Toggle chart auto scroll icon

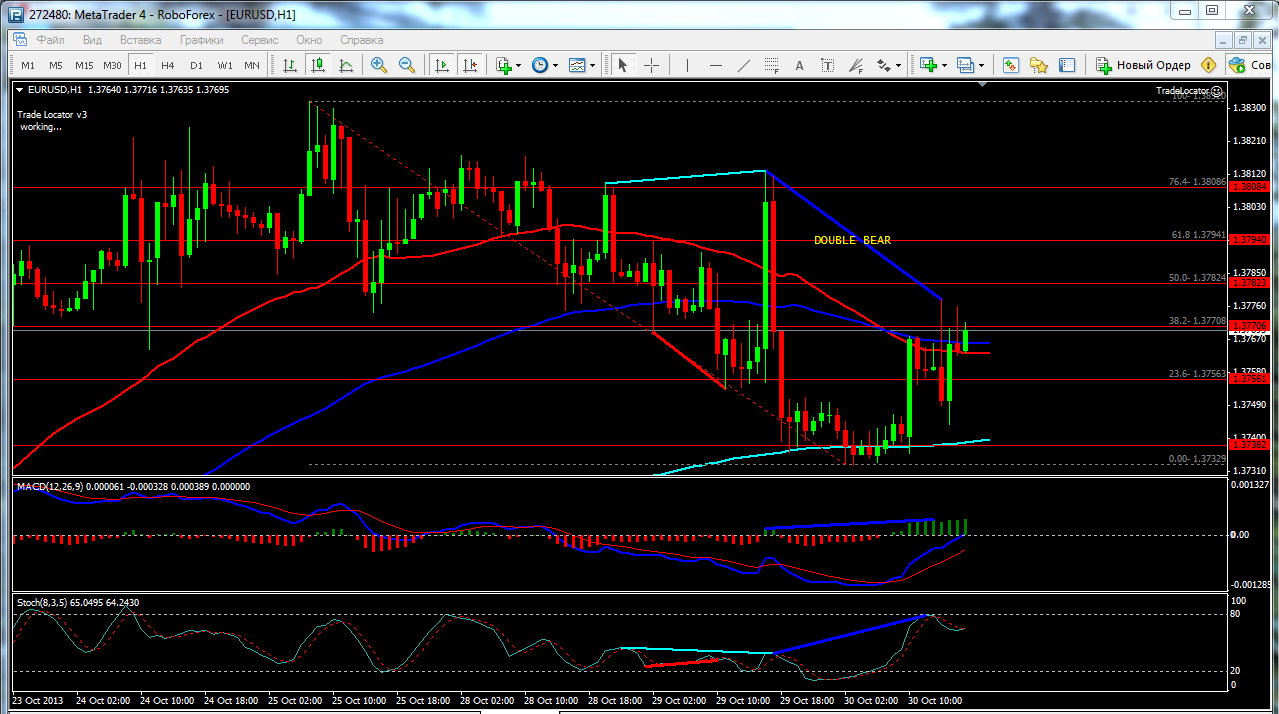coord(442,65)
